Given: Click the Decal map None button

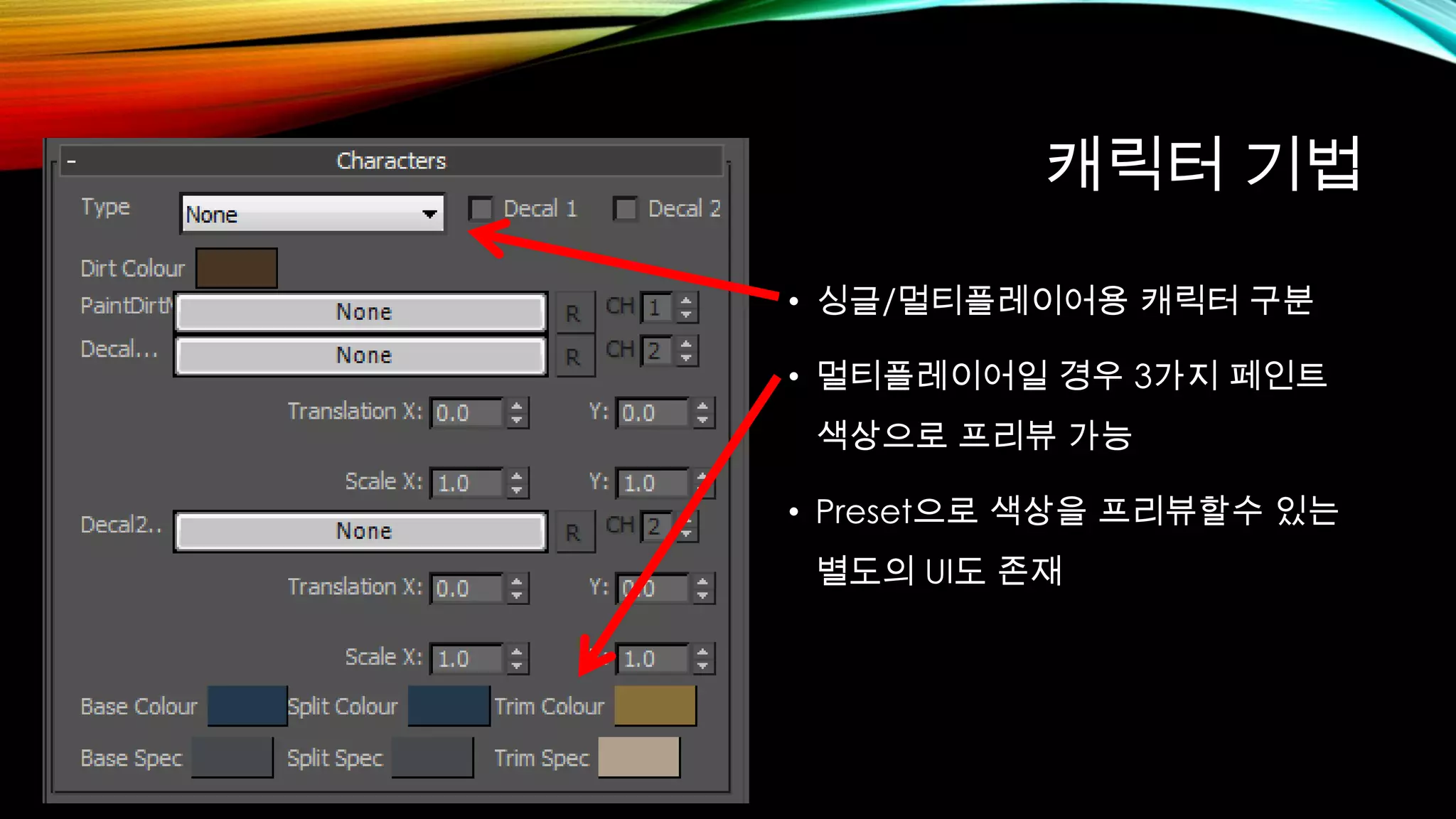Looking at the screenshot, I should point(361,355).
